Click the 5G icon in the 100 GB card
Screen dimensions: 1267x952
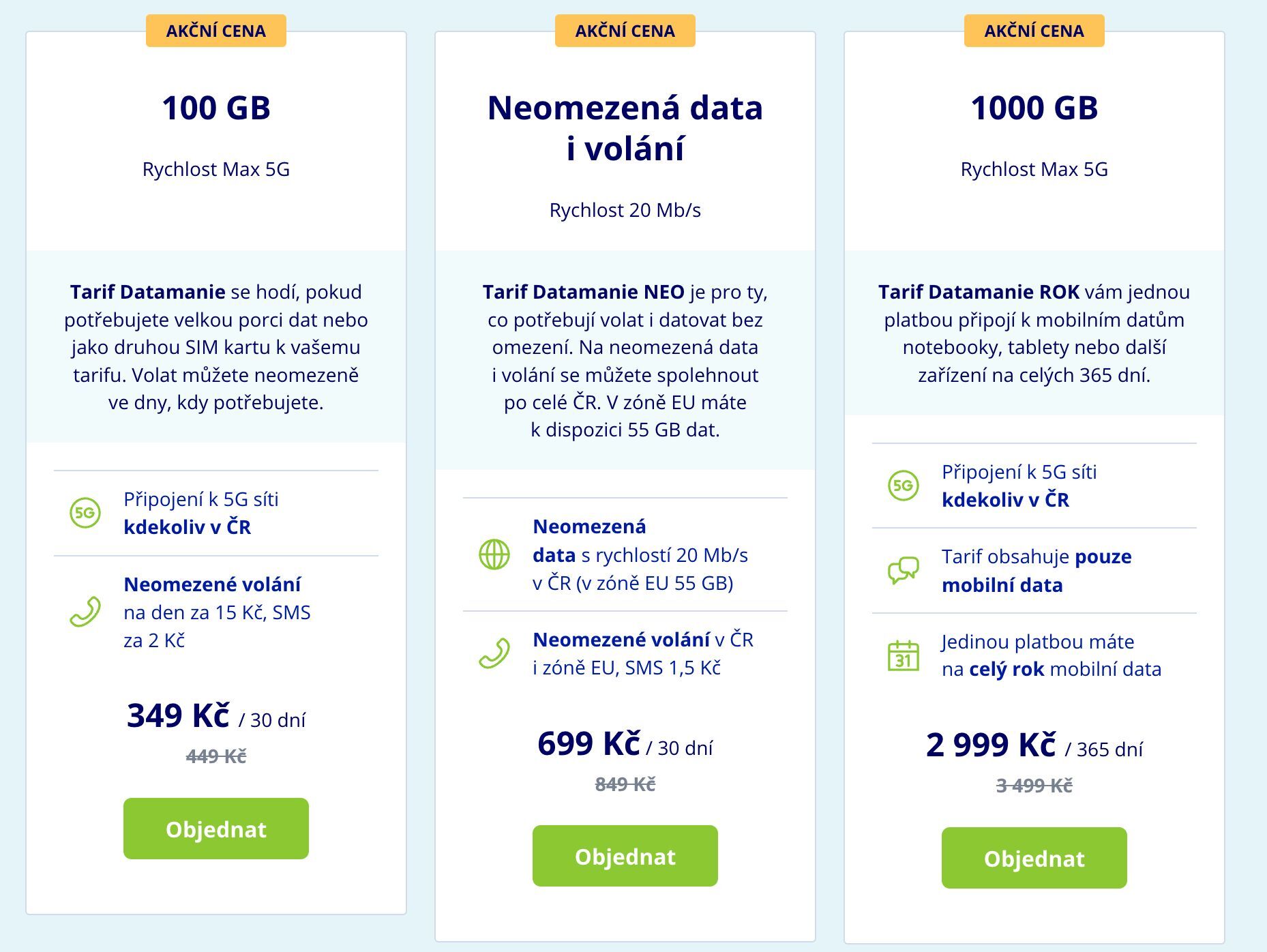tap(84, 513)
